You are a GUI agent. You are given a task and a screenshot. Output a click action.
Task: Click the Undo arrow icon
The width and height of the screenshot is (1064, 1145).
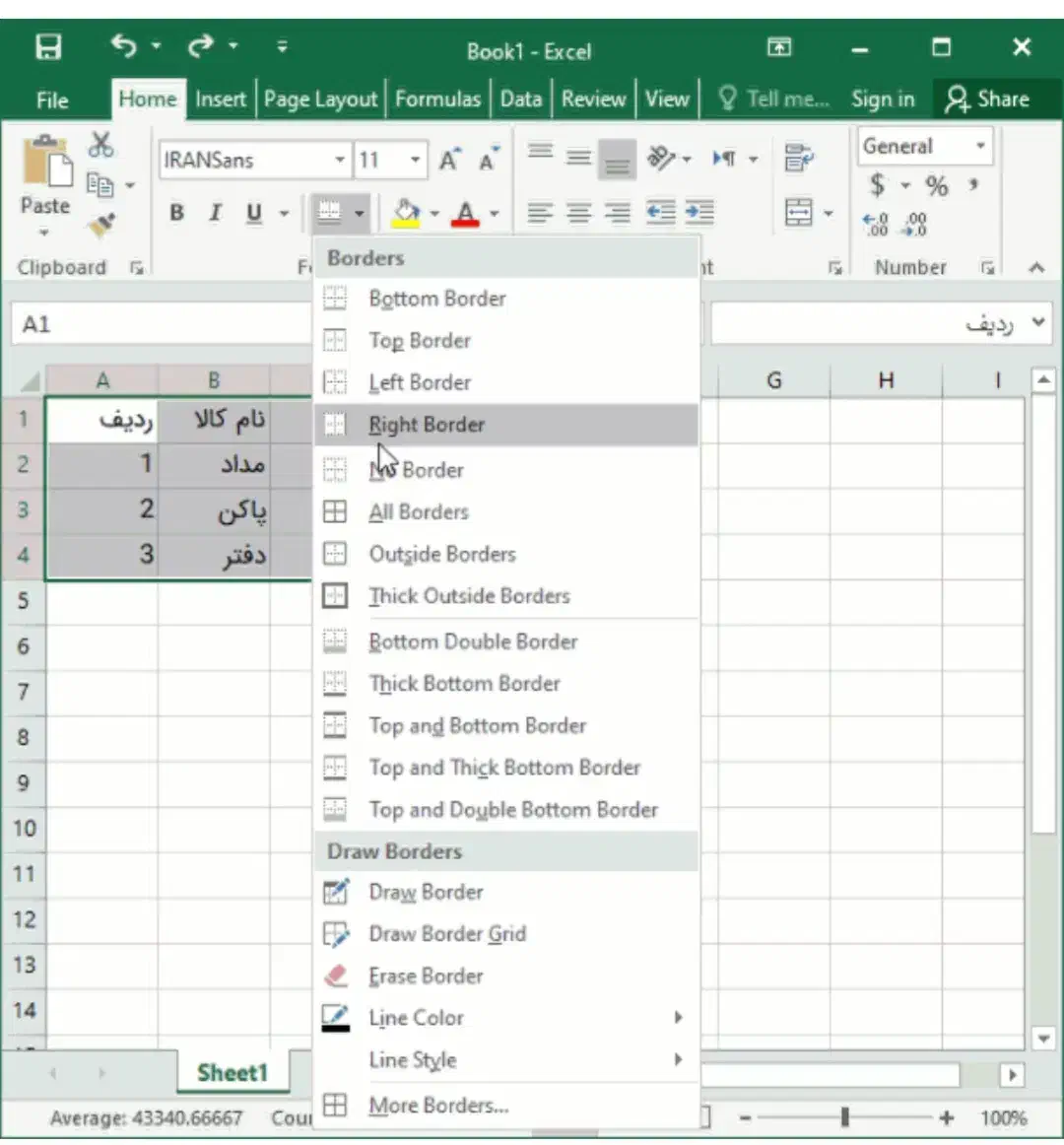click(x=123, y=46)
